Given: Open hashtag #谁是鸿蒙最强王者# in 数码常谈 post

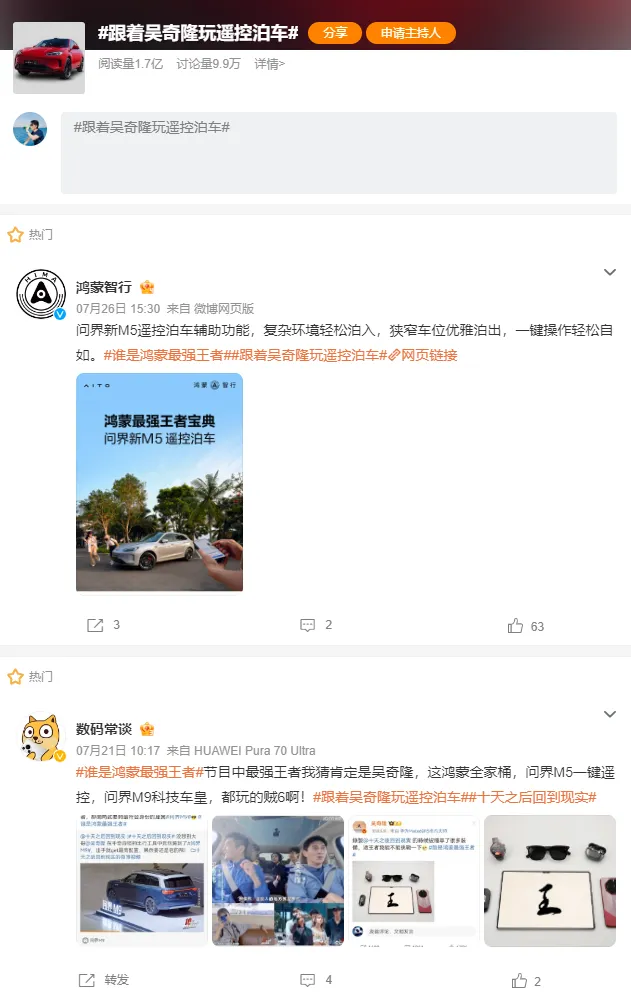Looking at the screenshot, I should point(140,772).
